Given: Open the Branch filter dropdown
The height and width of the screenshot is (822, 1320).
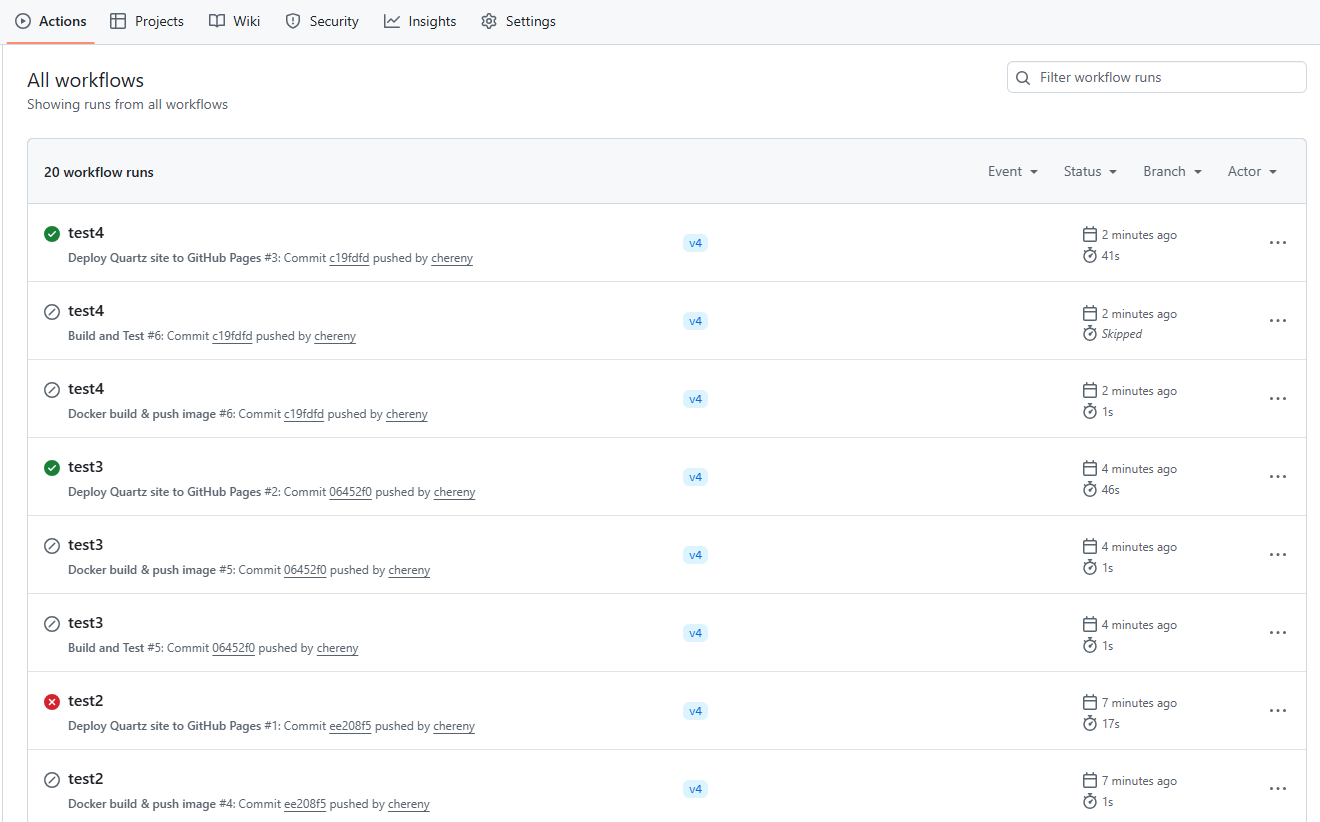Looking at the screenshot, I should click(1172, 172).
